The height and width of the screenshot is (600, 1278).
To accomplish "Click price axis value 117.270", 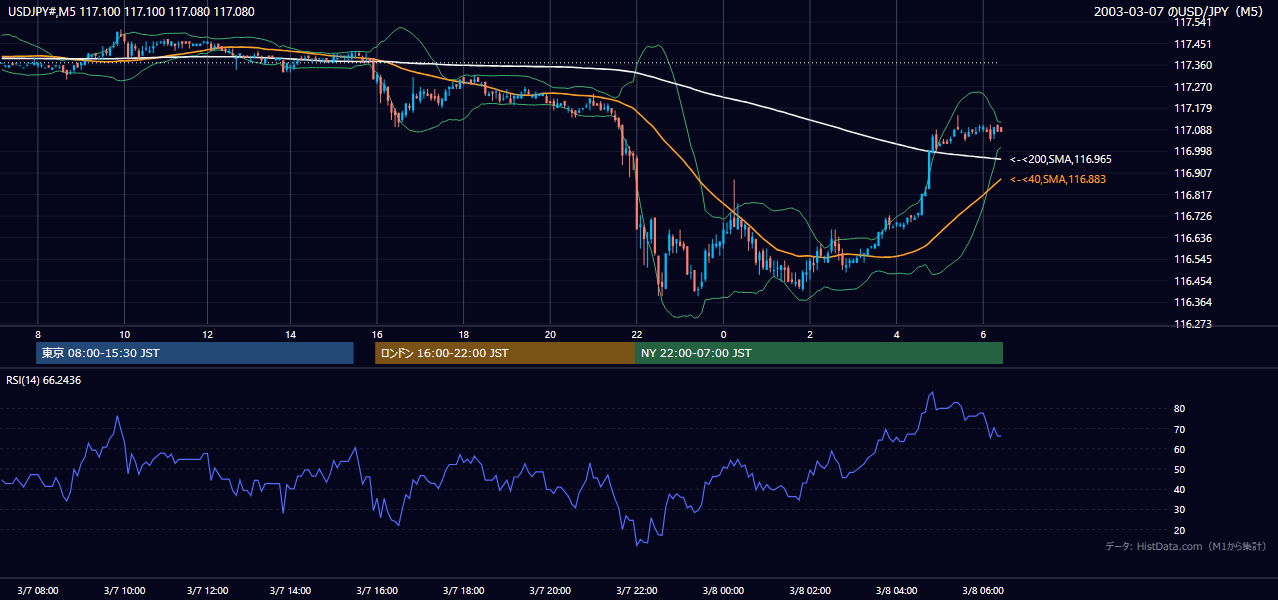I will pos(1193,87).
